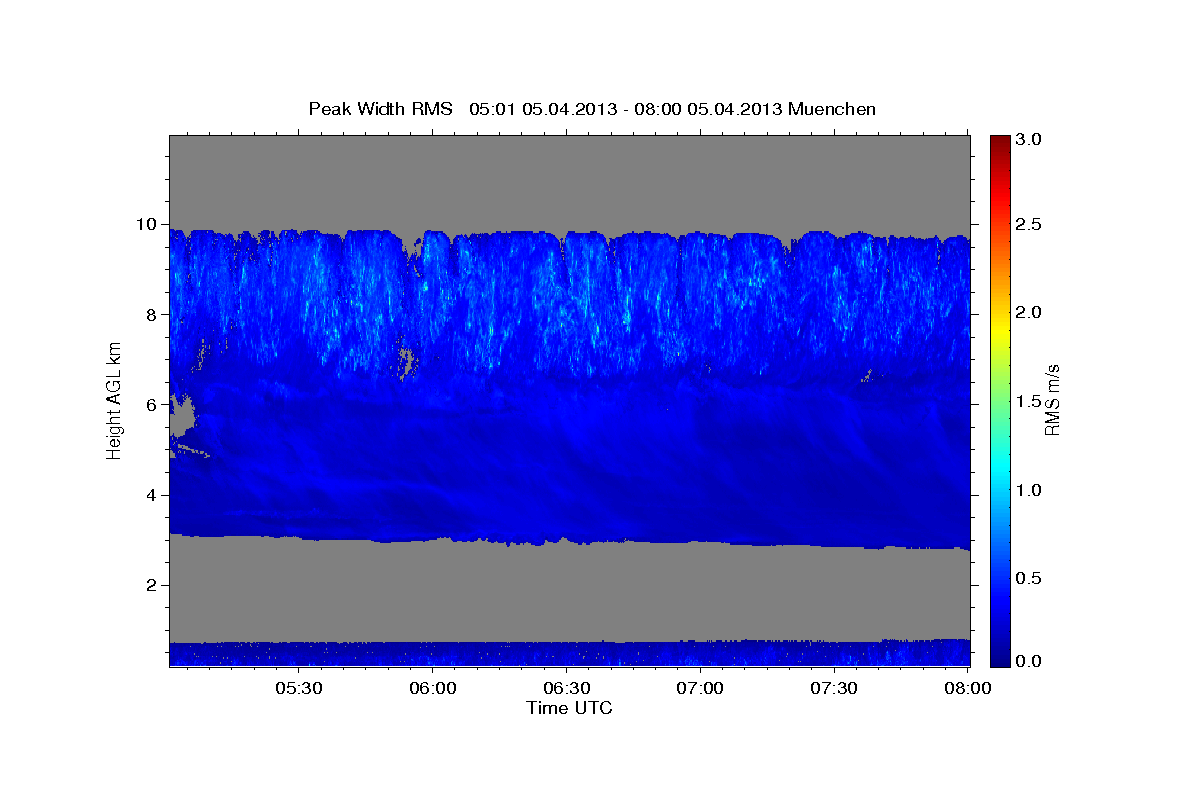Image resolution: width=1200 pixels, height=800 pixels.
Task: Click the 'RMS m/s' colorbar label
Action: 1052,399
